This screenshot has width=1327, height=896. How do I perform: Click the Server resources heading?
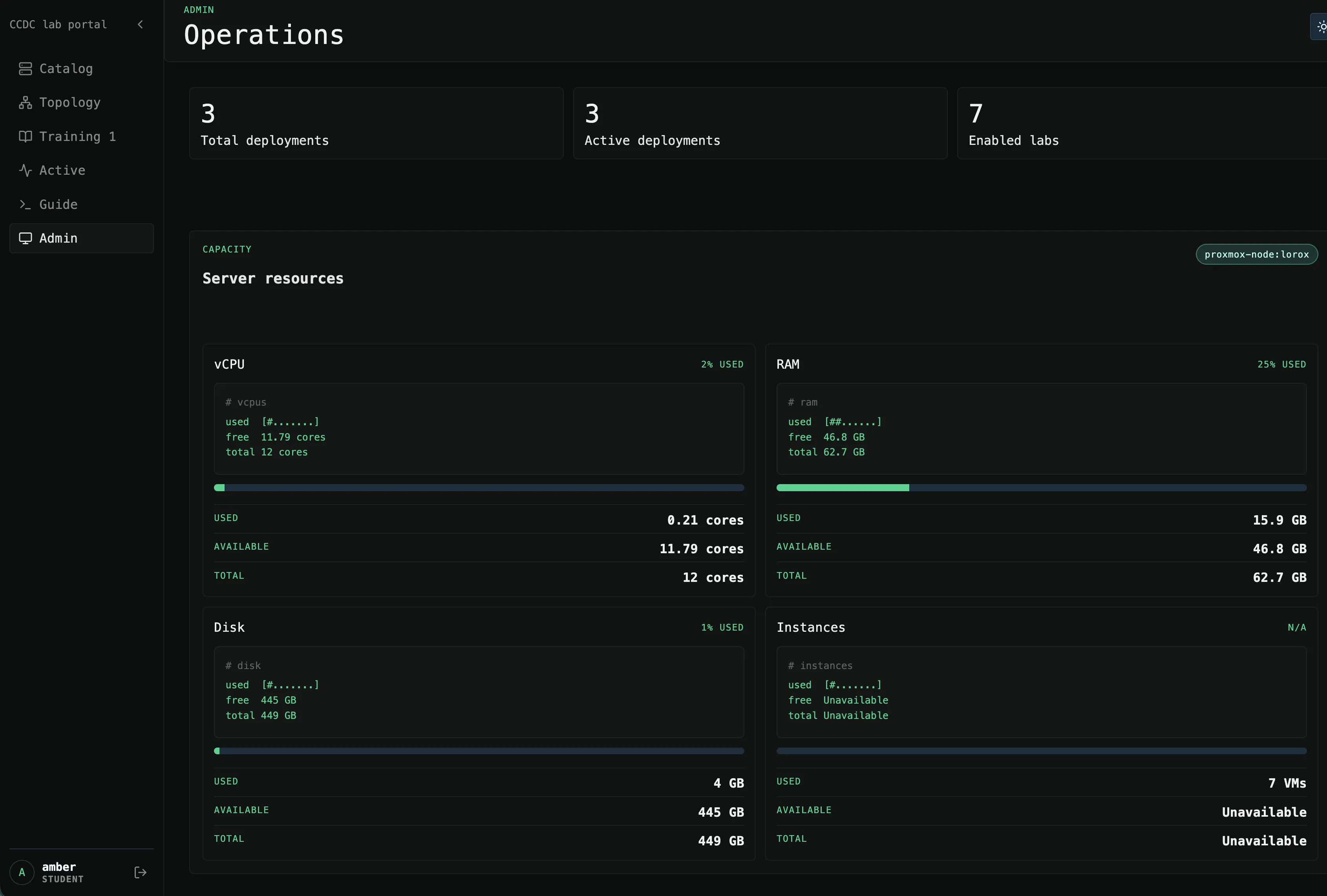(x=273, y=279)
